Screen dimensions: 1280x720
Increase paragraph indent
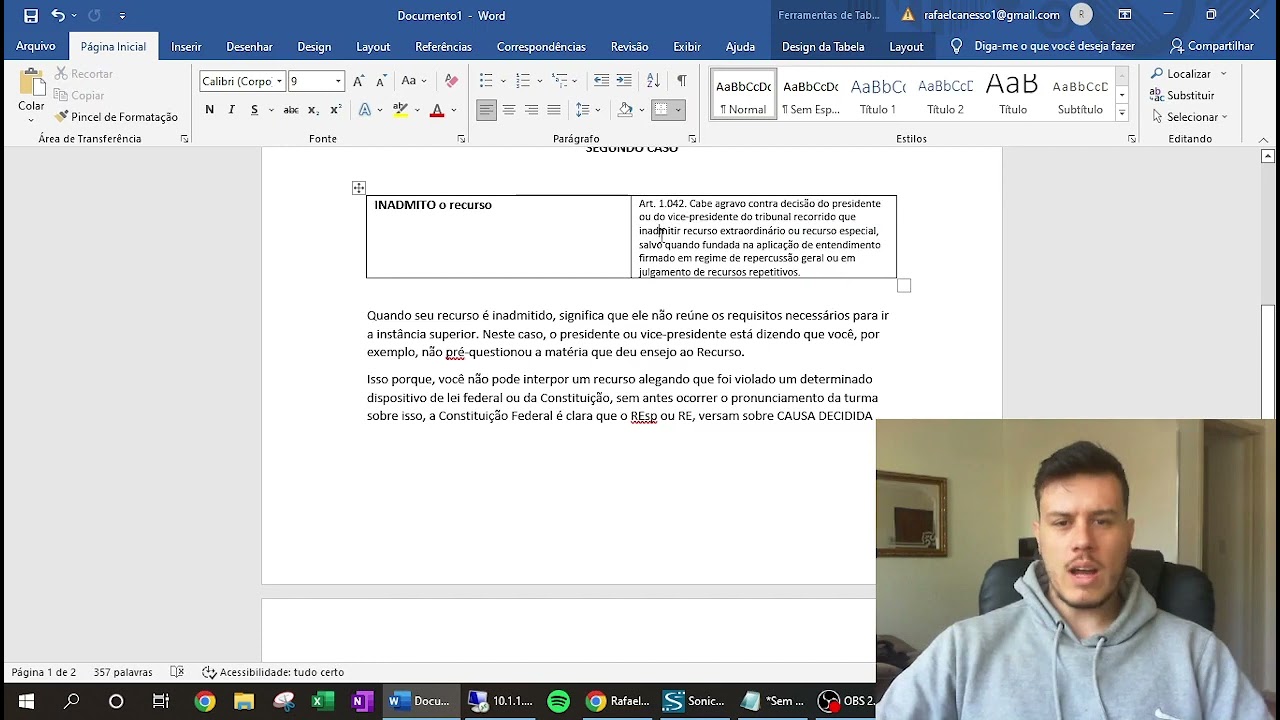(x=624, y=81)
